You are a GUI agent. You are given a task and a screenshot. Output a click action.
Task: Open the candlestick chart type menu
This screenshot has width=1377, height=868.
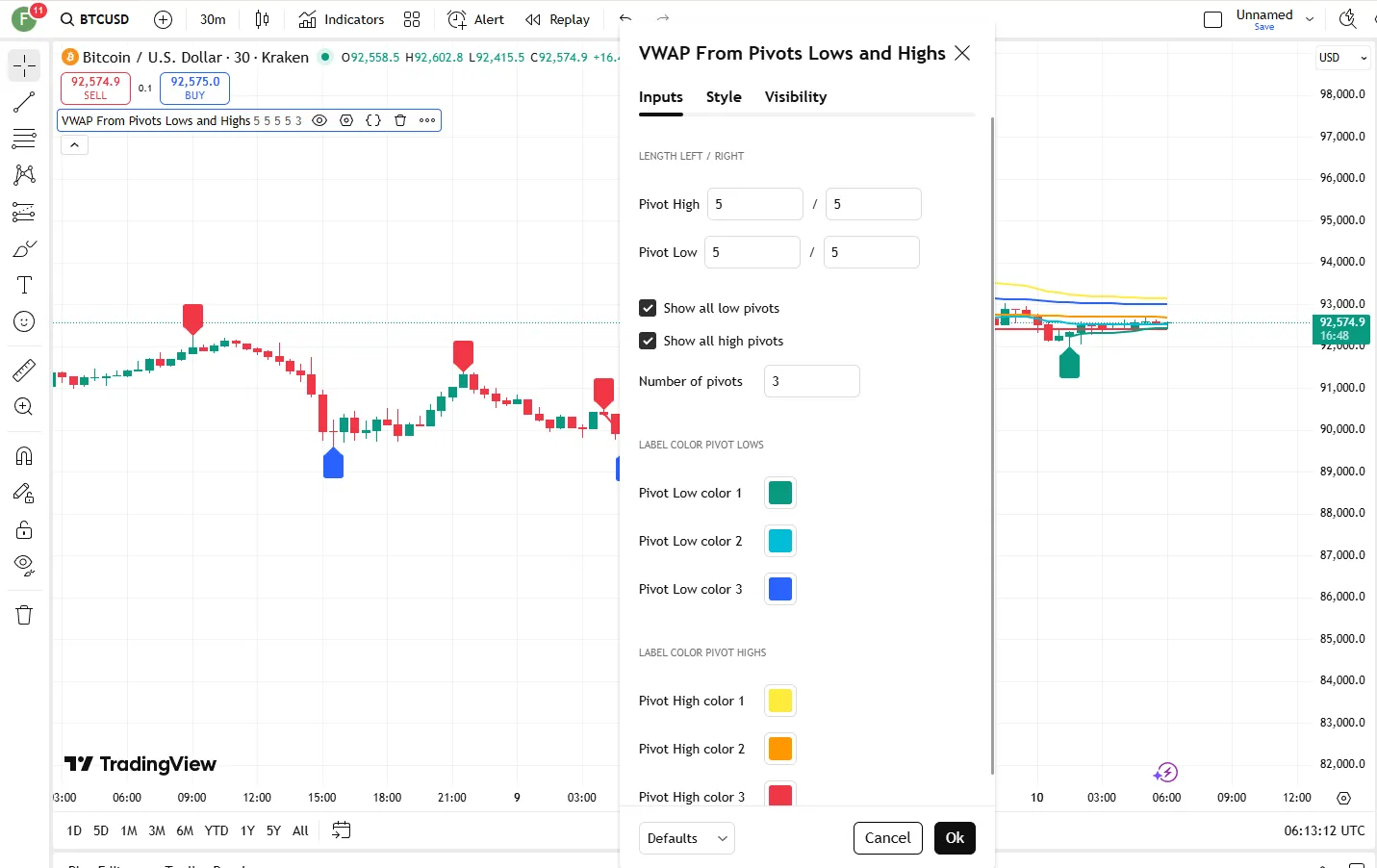262,19
